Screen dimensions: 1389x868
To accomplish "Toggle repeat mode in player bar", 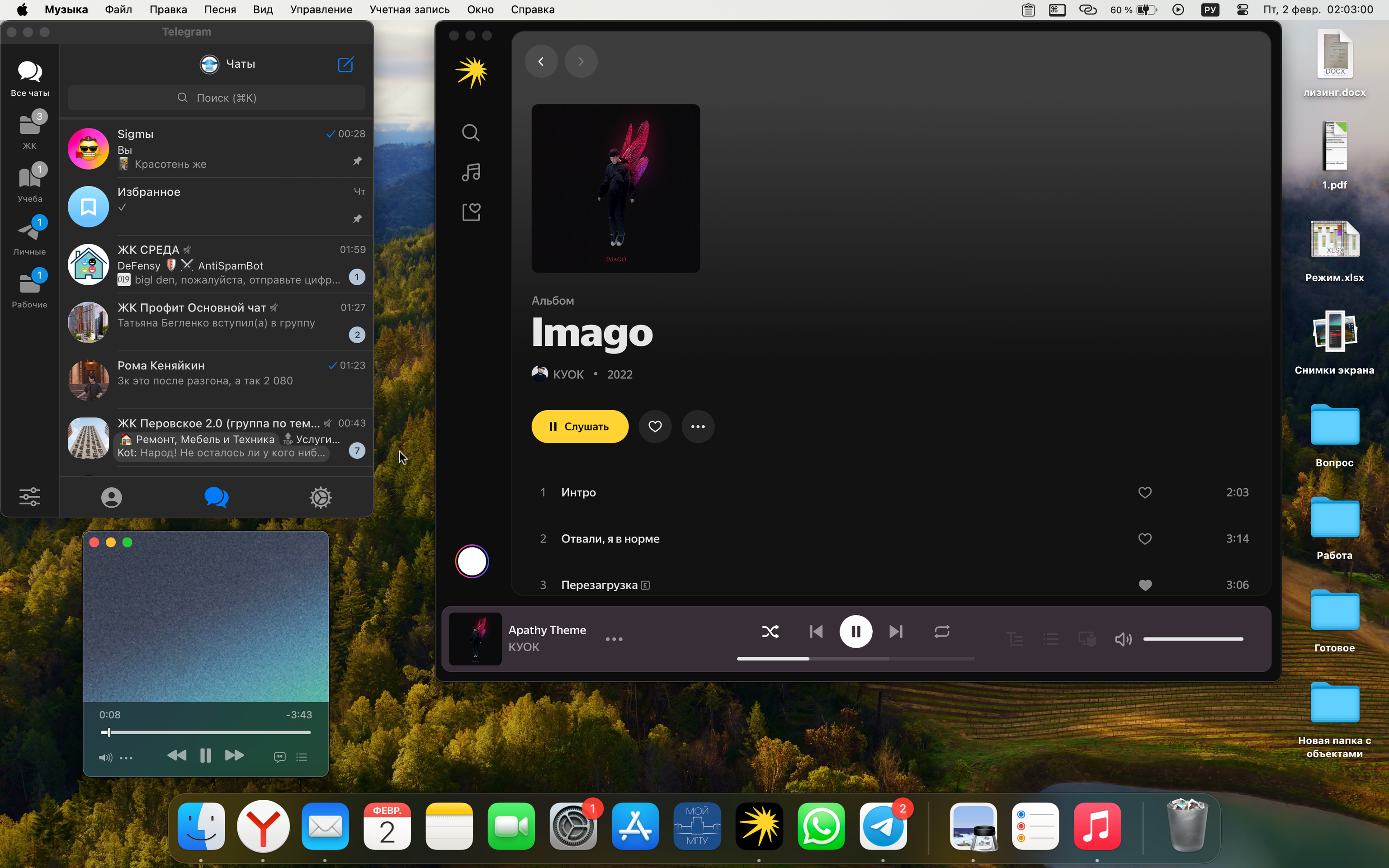I will pos(941,632).
